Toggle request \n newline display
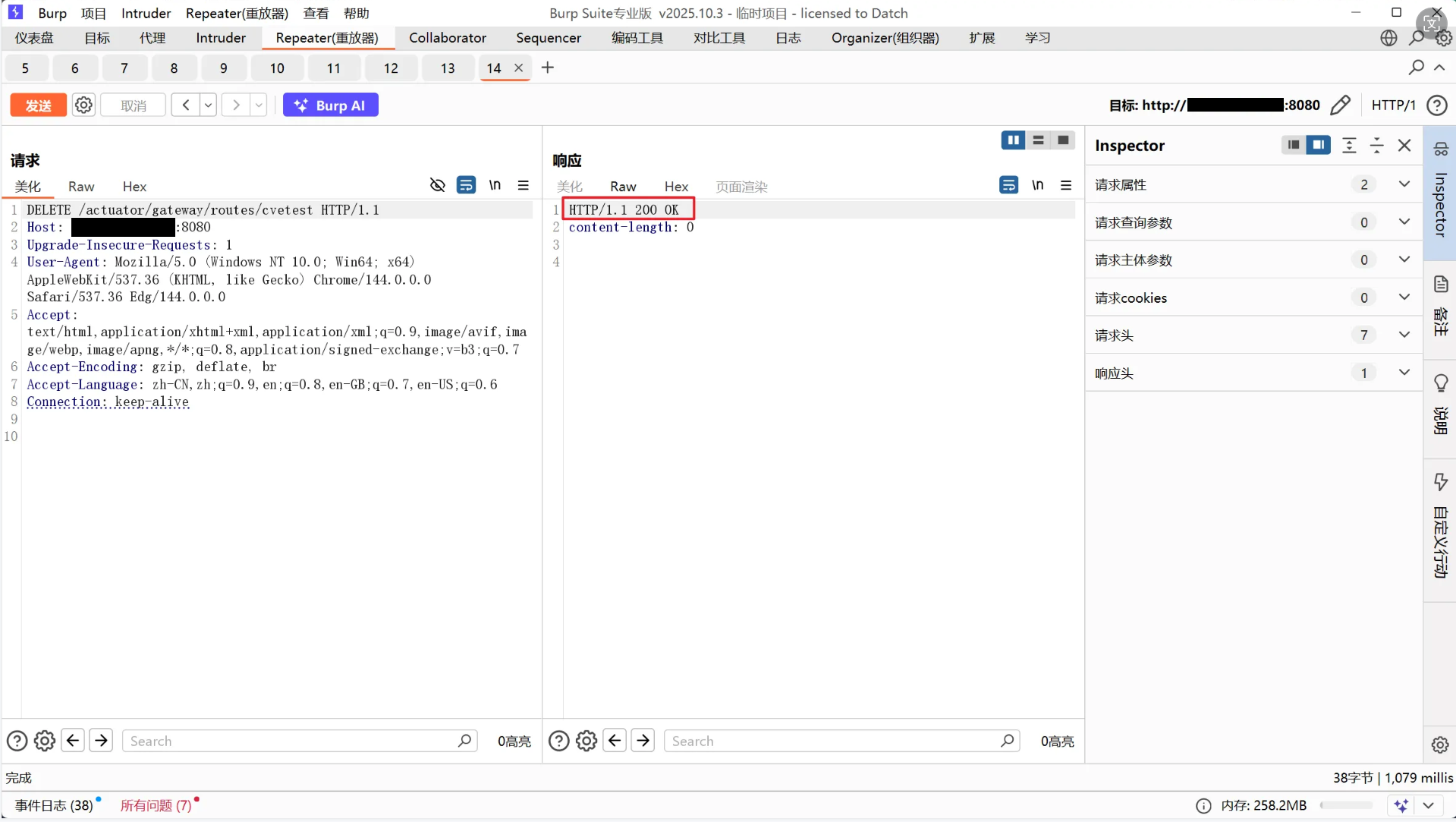Image resolution: width=1456 pixels, height=822 pixels. pyautogui.click(x=495, y=185)
